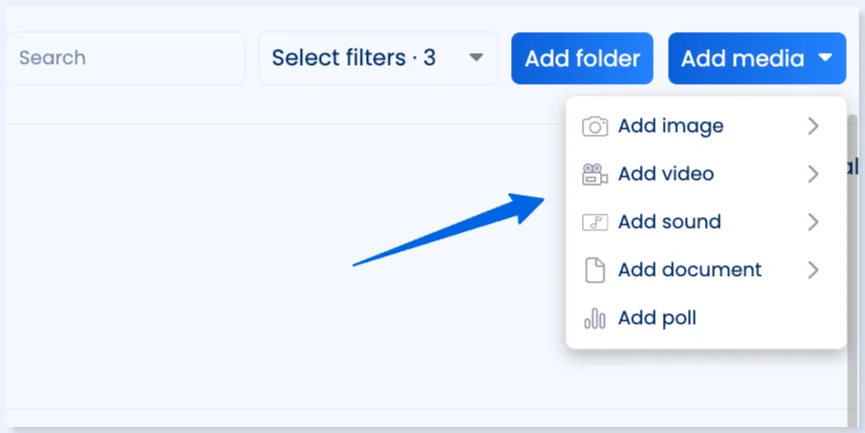Expand the Add image submenu chevron
Viewport: 865px width, 433px height.
813,126
